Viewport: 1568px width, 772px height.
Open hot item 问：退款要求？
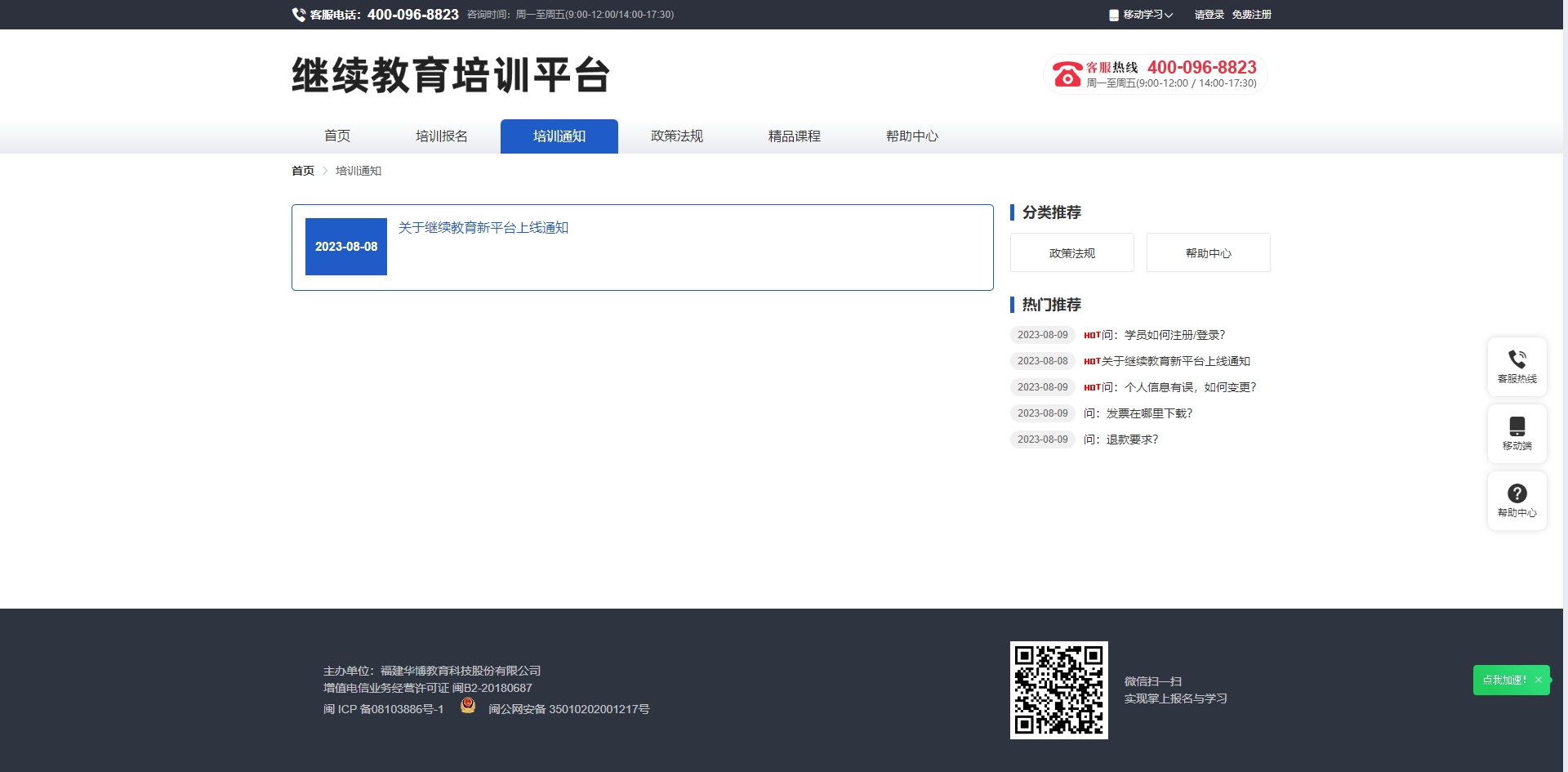1121,440
